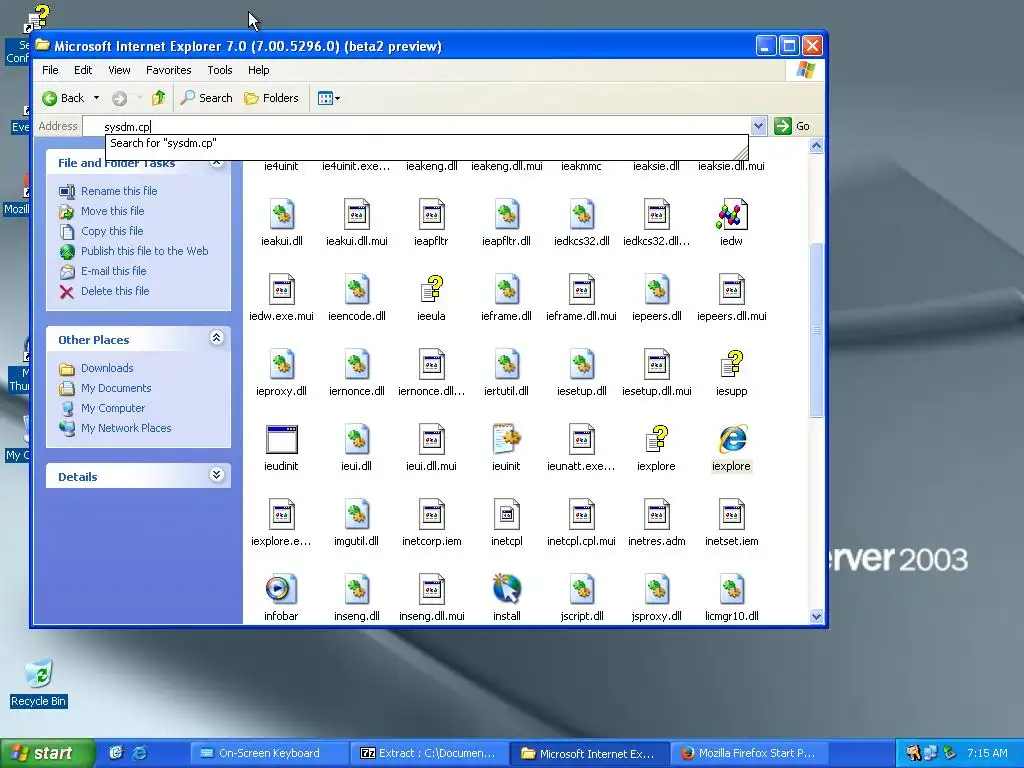Screen dimensions: 1024x768
Task: Select the ieeula help file icon
Action: pos(431,289)
